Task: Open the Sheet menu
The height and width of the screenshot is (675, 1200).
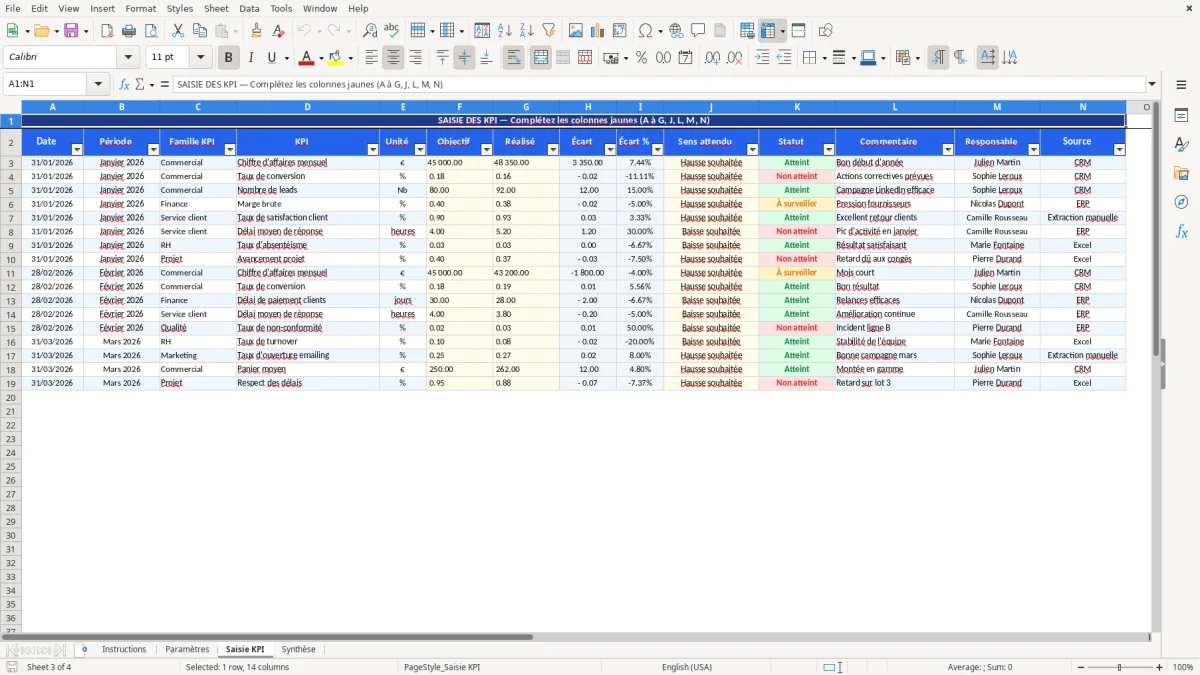Action: 216,8
